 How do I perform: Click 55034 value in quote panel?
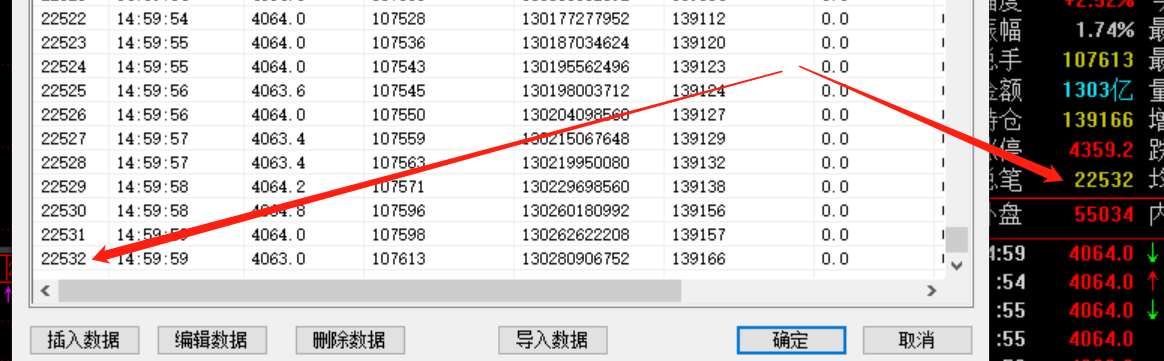click(x=1104, y=215)
